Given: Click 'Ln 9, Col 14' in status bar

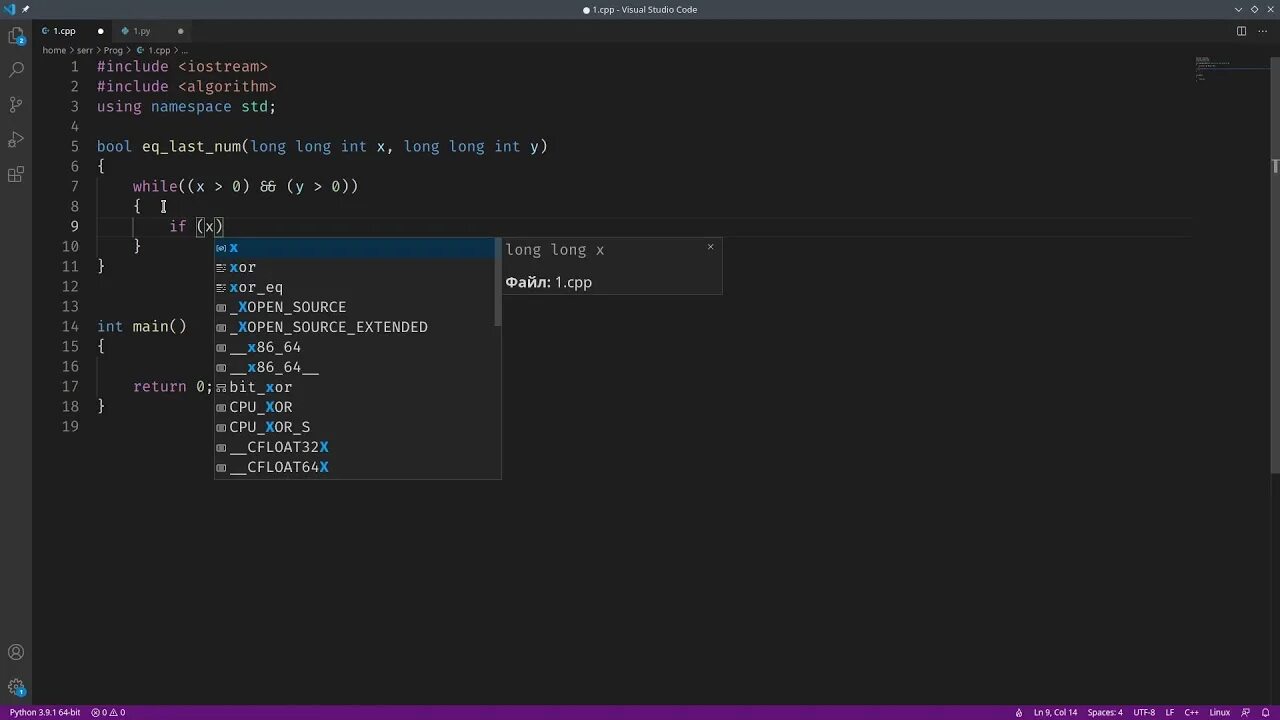Looking at the screenshot, I should pyautogui.click(x=1055, y=712).
